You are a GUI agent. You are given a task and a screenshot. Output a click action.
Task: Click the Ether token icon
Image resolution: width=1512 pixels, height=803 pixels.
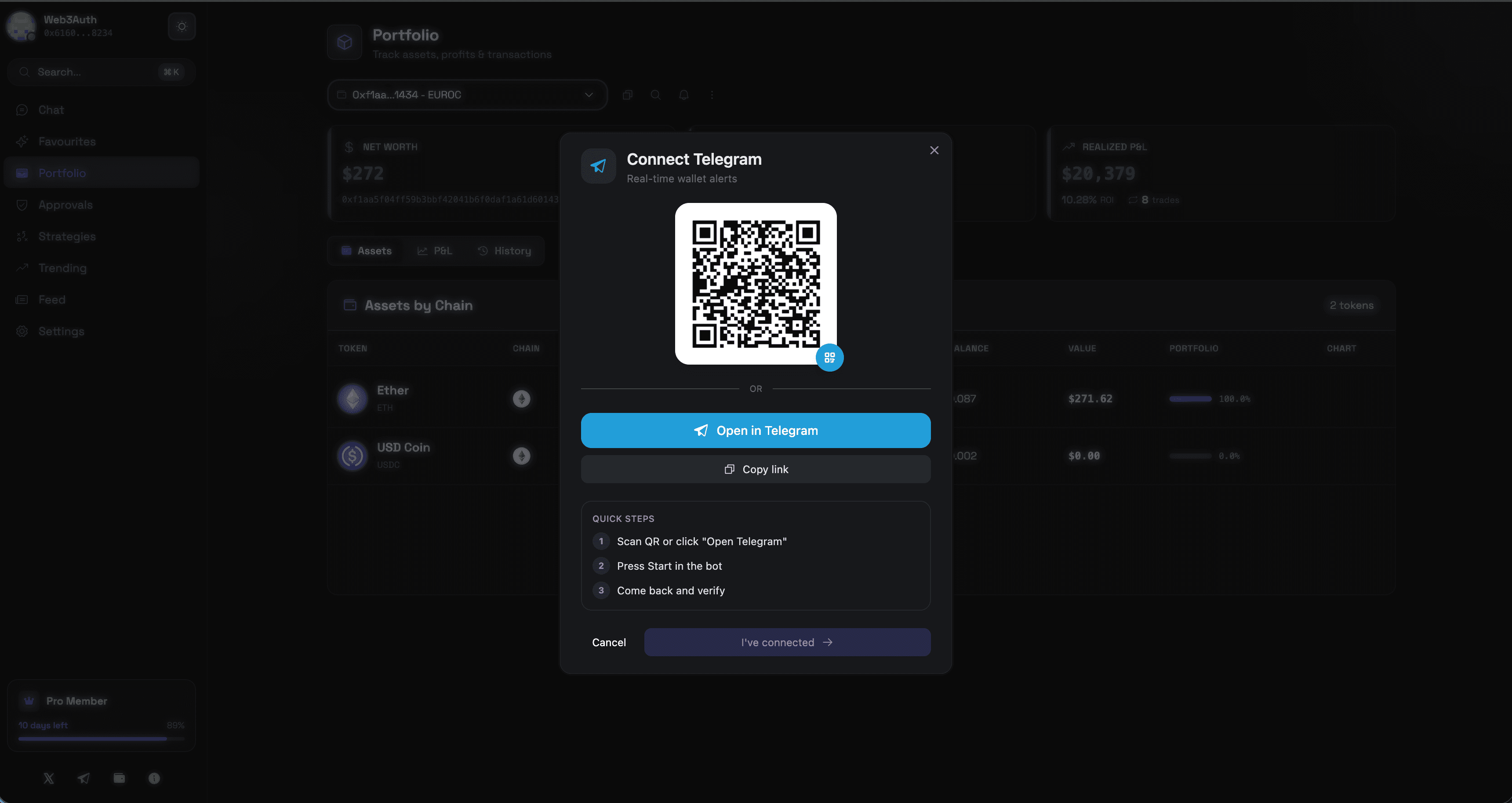[x=352, y=399]
